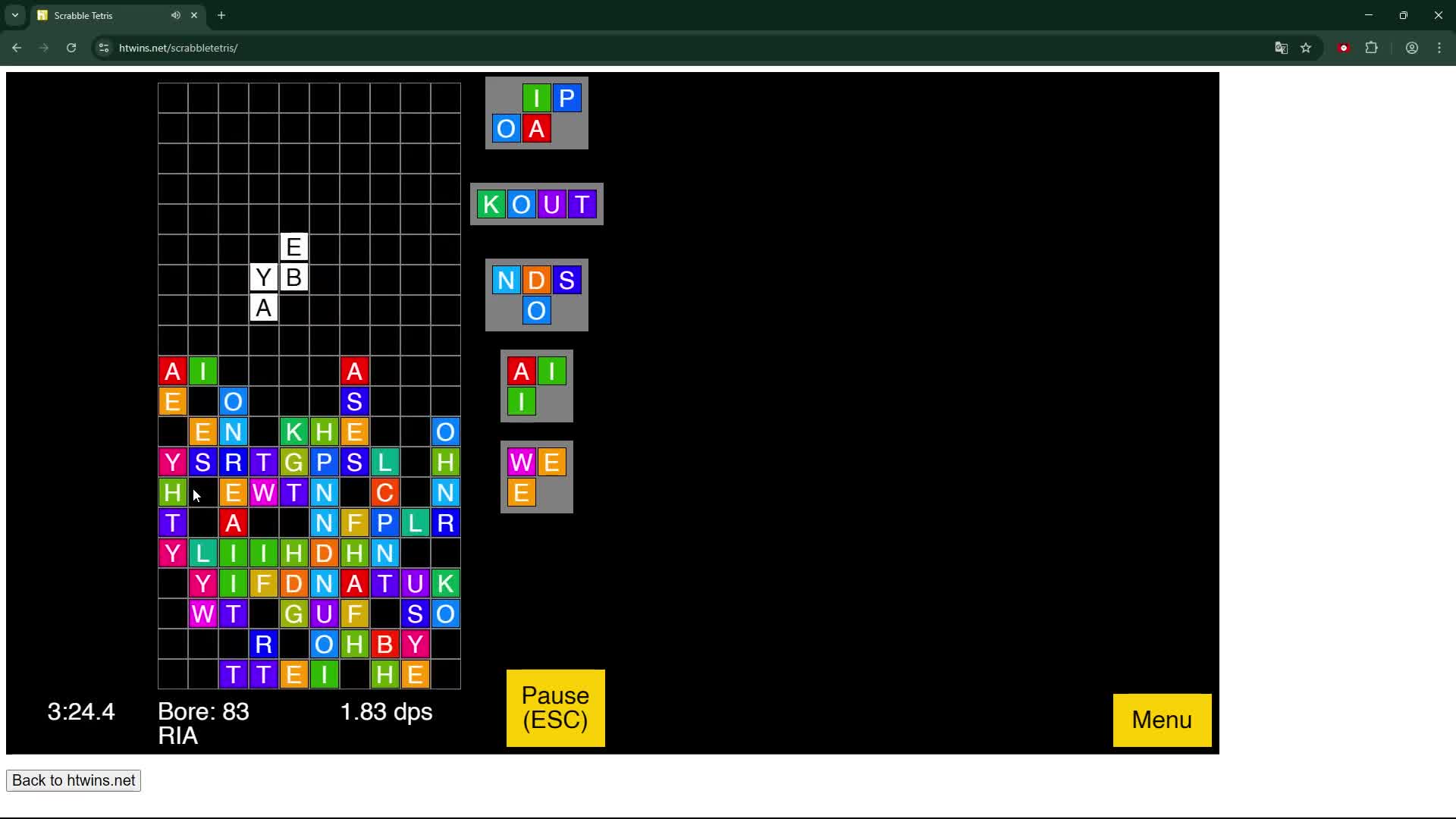
Task: Open site information via the tune icon
Action: (x=102, y=47)
